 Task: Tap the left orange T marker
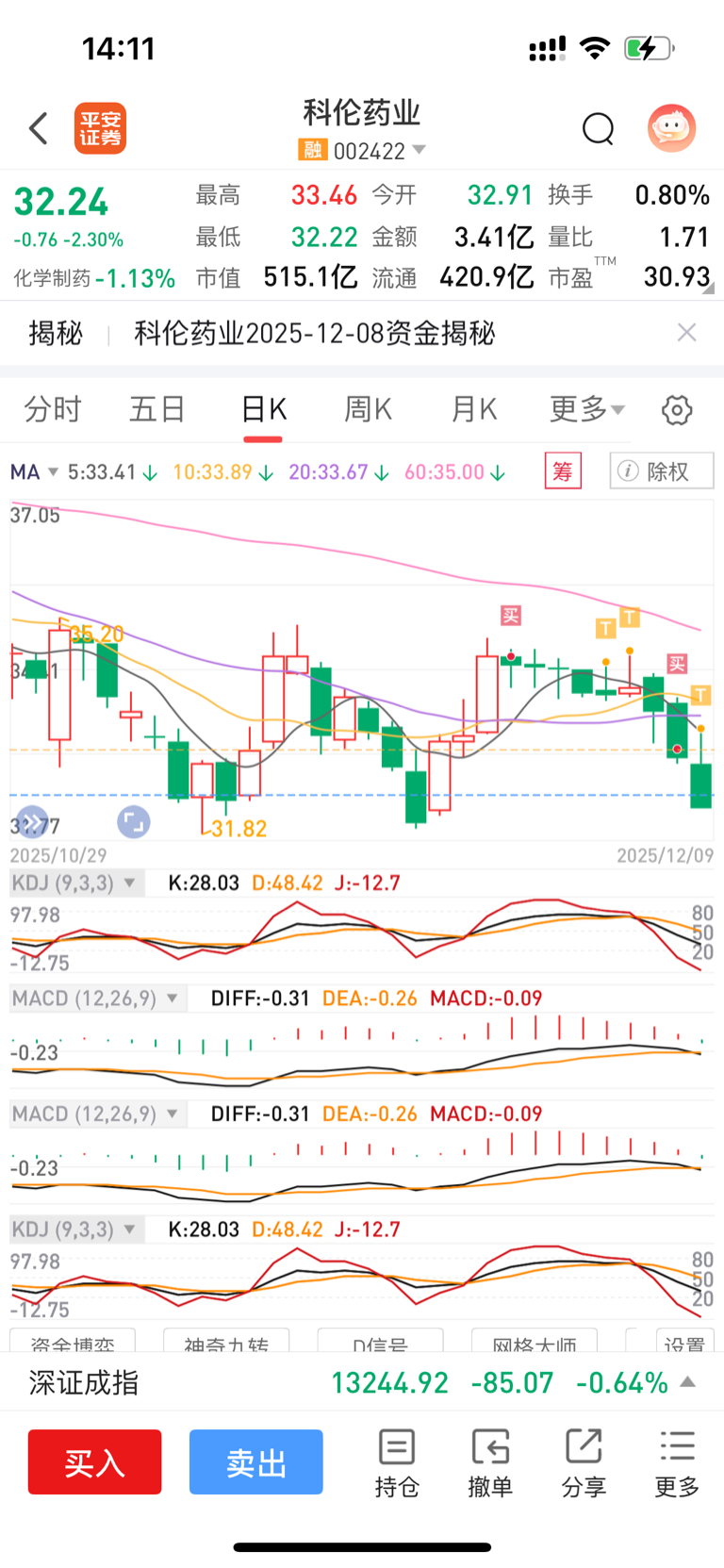tap(605, 628)
